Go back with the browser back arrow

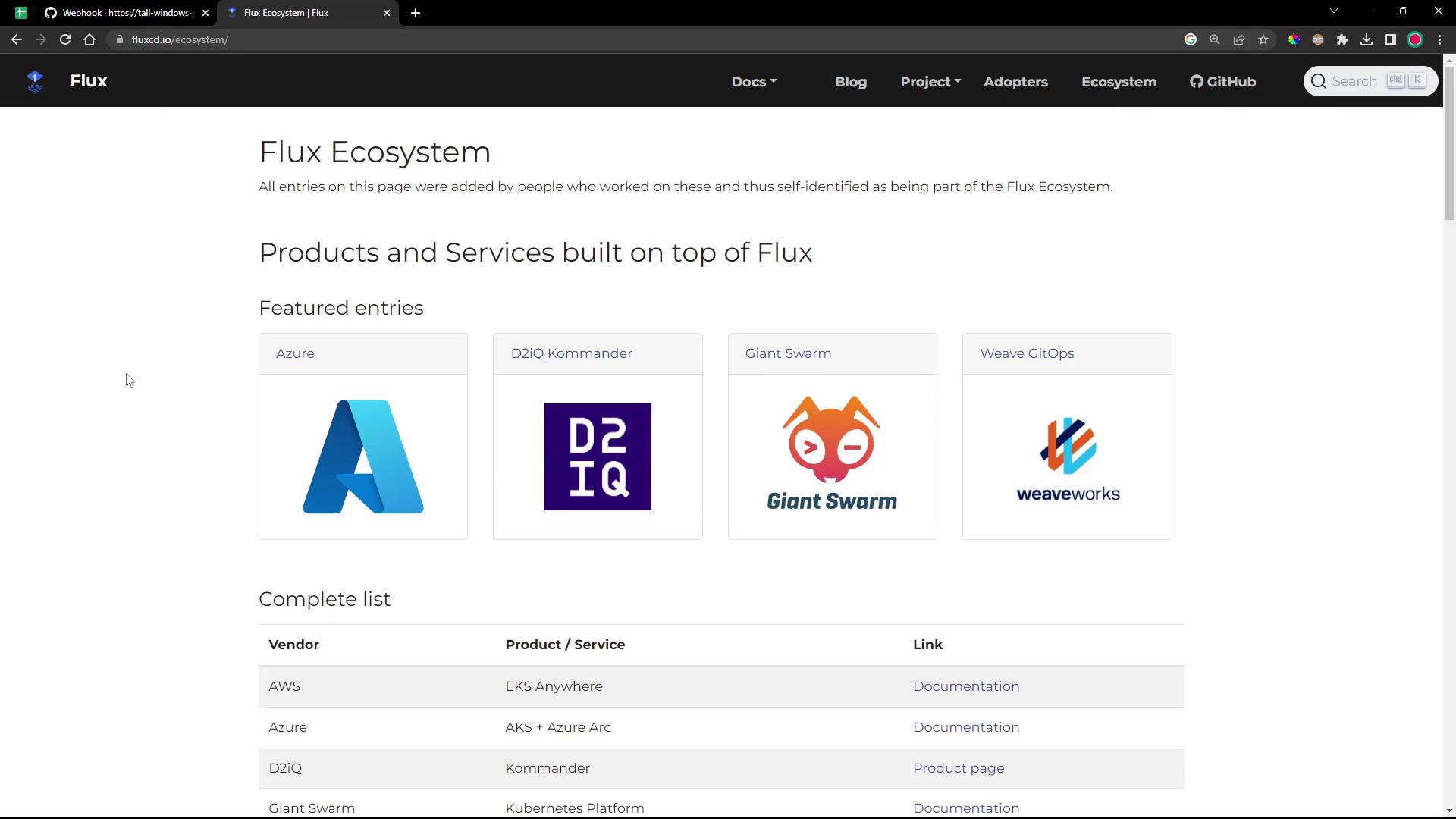pos(17,39)
